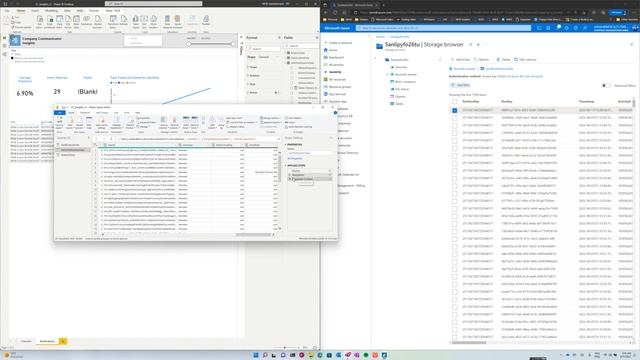Open File tab in Power Query Editor
Screen dimensions: 640x360
click(x=60, y=113)
